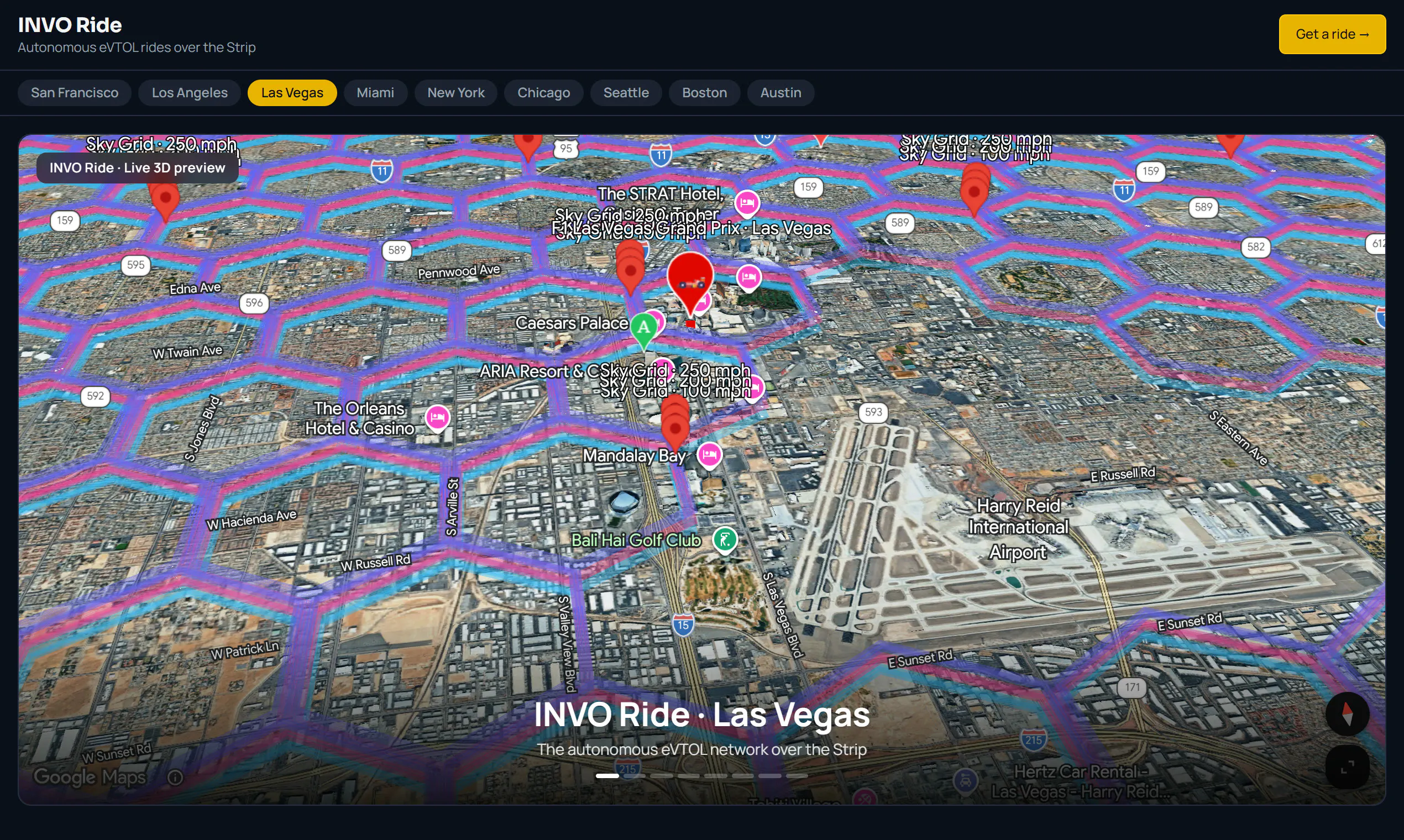Click Harry Reid International Airport label
This screenshot has width=1404, height=840.
tap(1018, 529)
